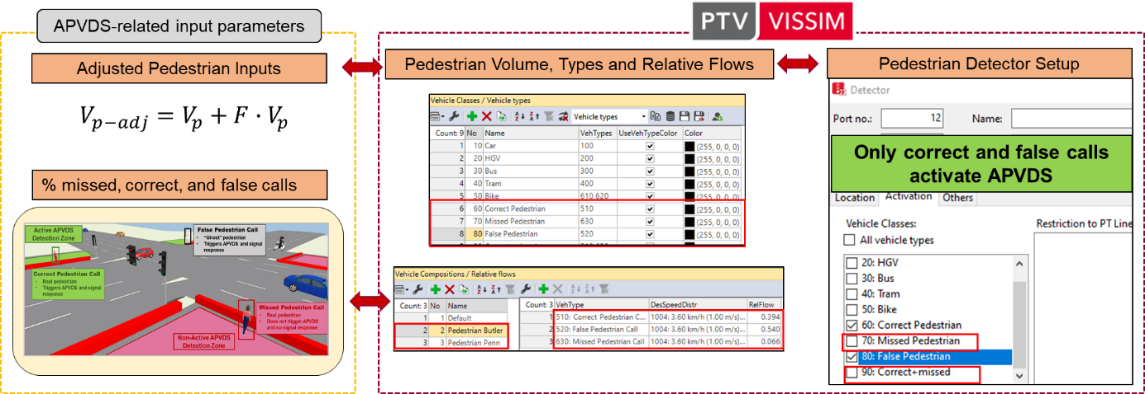Click the red X Delete icon in Vehicle Classes toolbar
This screenshot has width=1145, height=394.
pyautogui.click(x=486, y=117)
